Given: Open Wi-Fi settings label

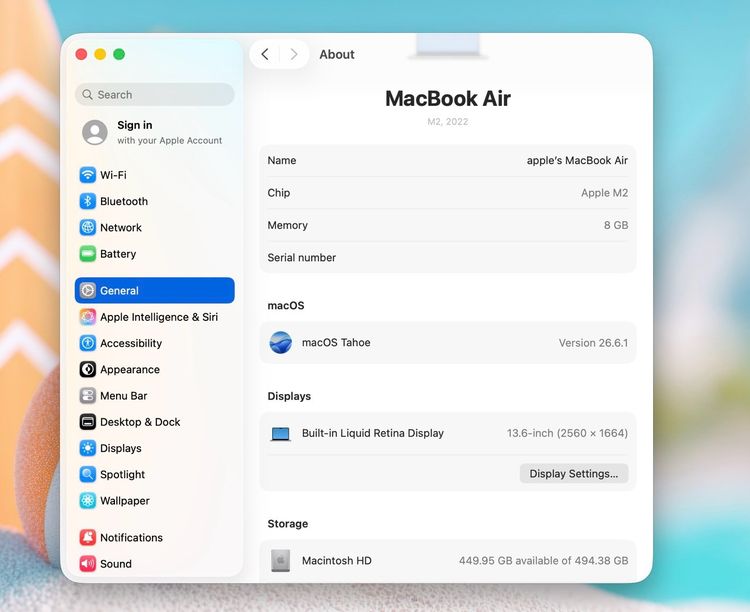Looking at the screenshot, I should pyautogui.click(x=113, y=175).
